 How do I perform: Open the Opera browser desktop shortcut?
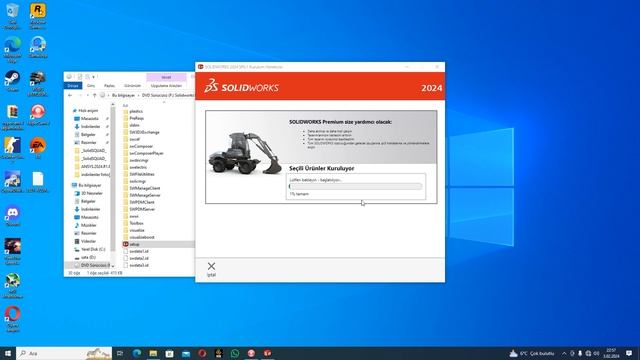click(x=13, y=319)
